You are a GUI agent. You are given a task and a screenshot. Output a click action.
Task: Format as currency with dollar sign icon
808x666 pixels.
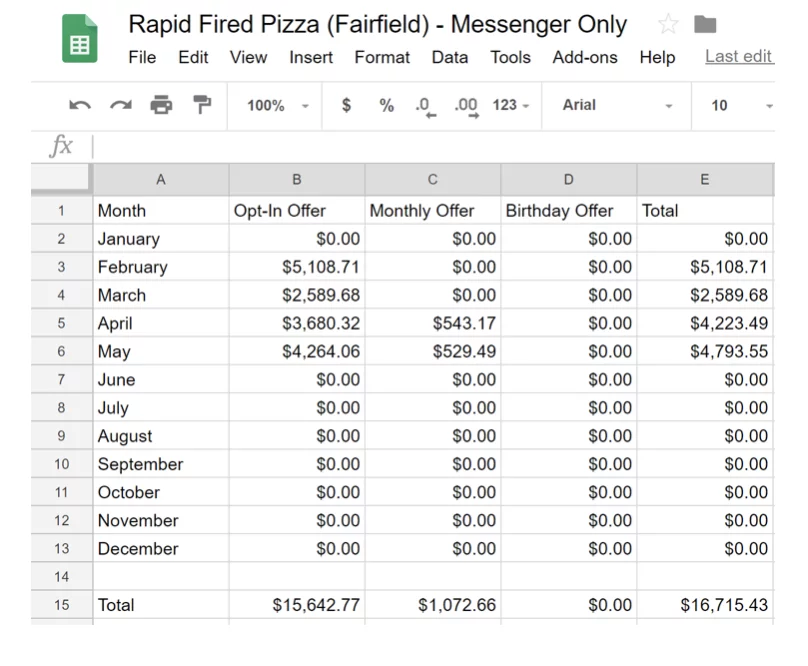click(346, 105)
